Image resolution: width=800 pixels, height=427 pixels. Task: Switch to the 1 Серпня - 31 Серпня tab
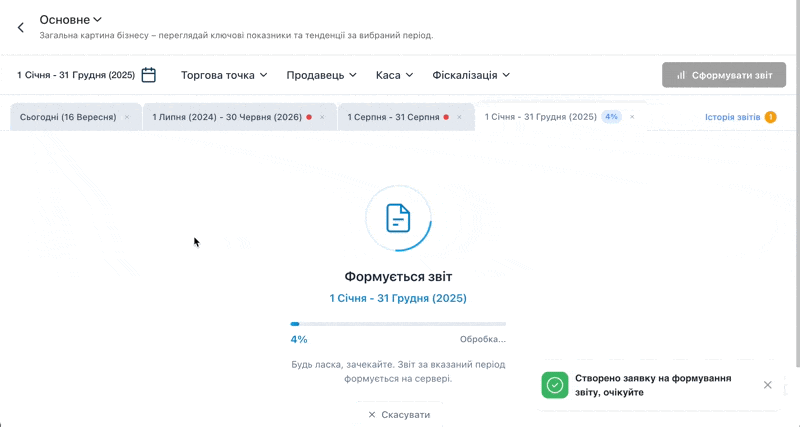pyautogui.click(x=393, y=117)
